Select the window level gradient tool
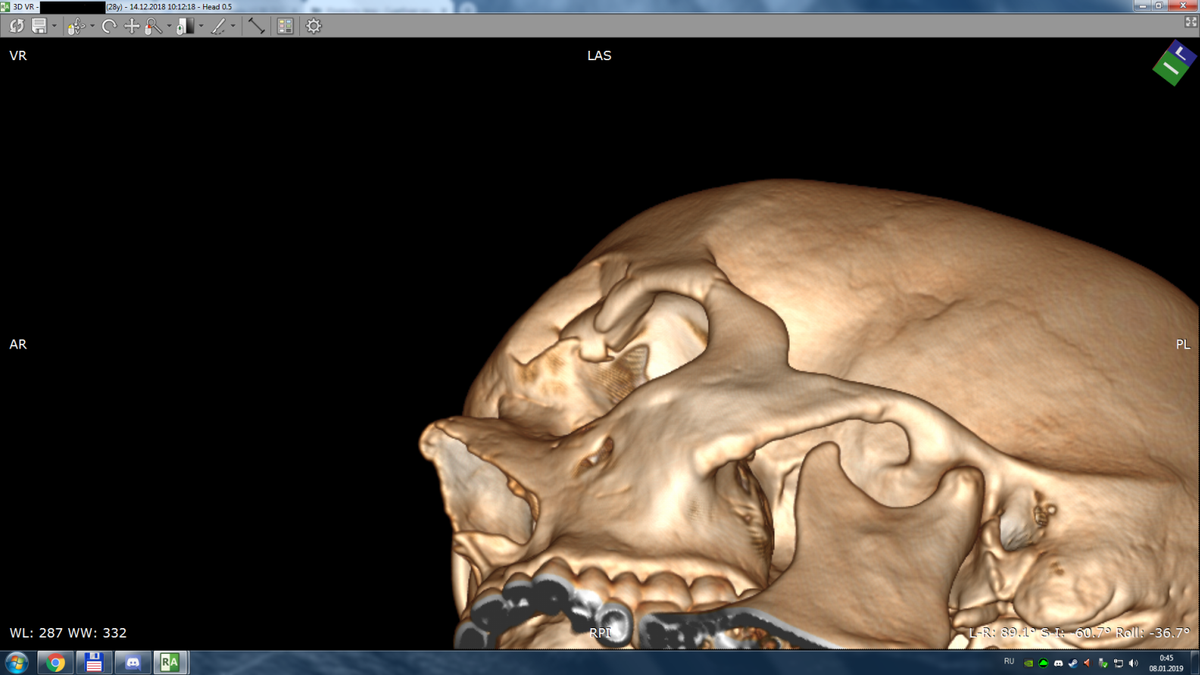The image size is (1200, 675). pos(186,27)
